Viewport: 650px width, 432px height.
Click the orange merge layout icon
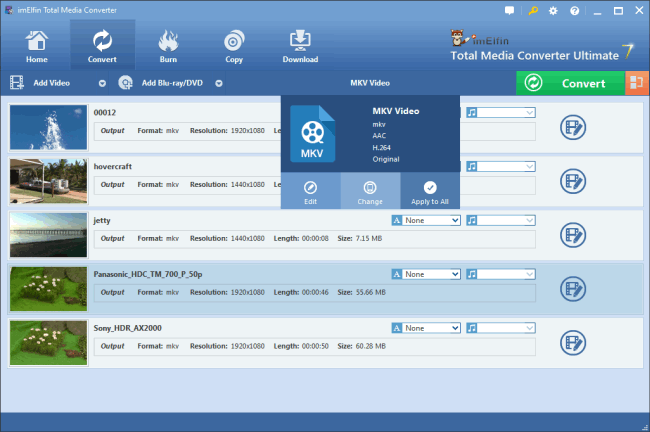(x=637, y=83)
